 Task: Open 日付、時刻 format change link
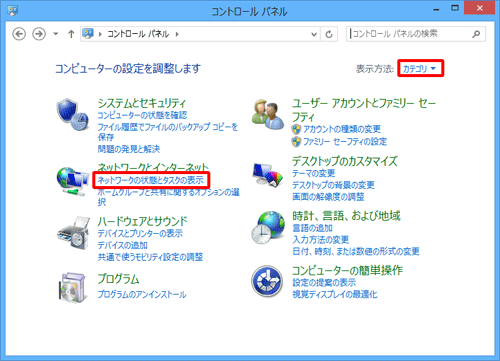[356, 251]
